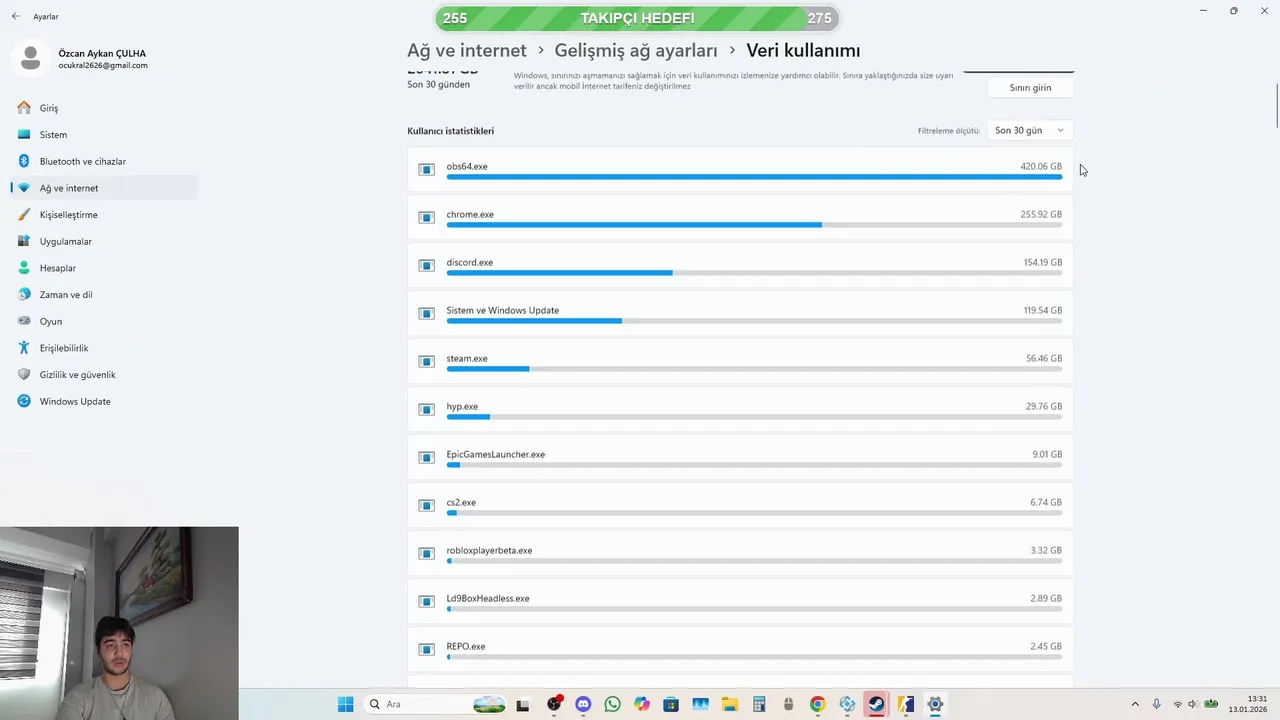Click the chrome.exe usage bar
This screenshot has width=1280, height=720.
tap(754, 225)
